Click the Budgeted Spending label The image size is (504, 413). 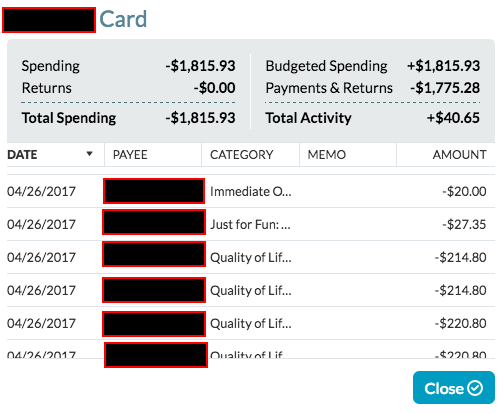click(x=326, y=66)
